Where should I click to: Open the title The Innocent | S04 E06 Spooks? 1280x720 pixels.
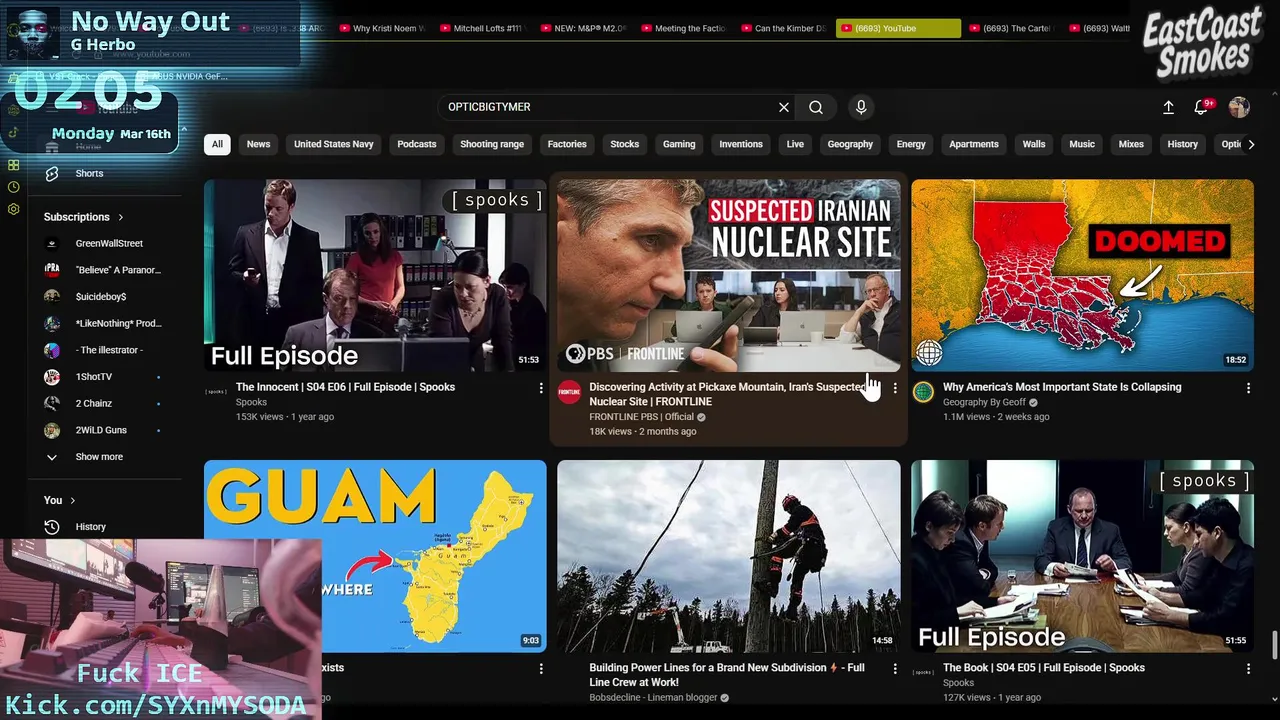[x=345, y=387]
